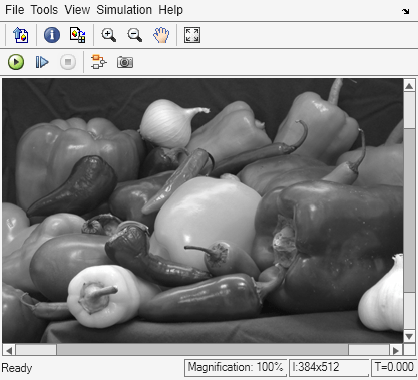Start the simulation with the run button
This screenshot has height=380, width=418.
coord(16,62)
